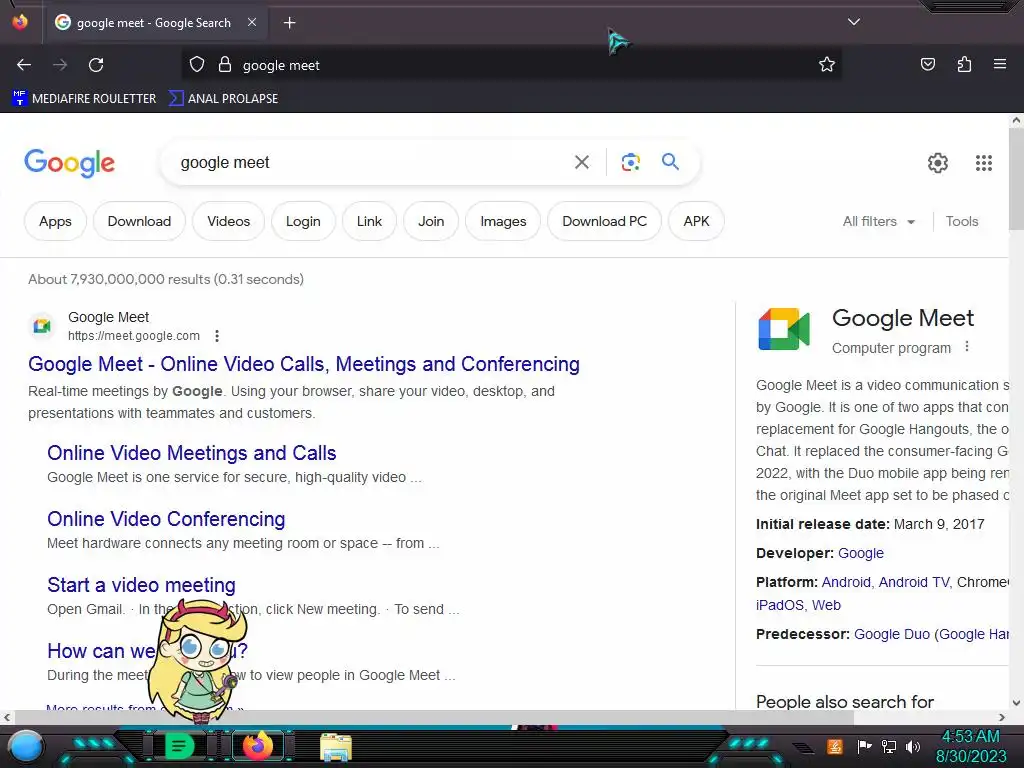The width and height of the screenshot is (1024, 768).
Task: Go back to previous page
Action: (x=24, y=65)
